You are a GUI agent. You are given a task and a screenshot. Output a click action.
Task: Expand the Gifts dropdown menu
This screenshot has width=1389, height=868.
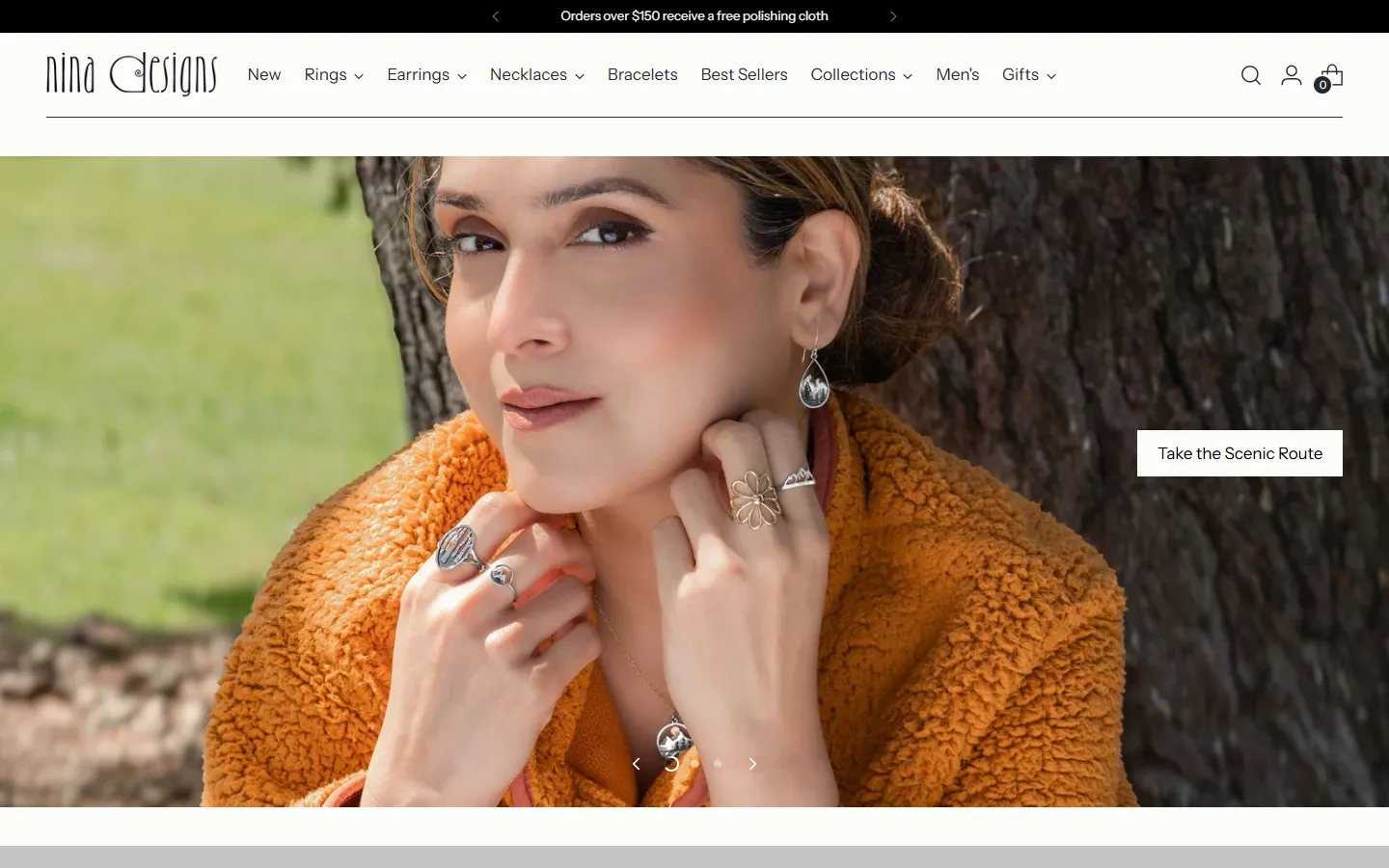tap(1029, 75)
